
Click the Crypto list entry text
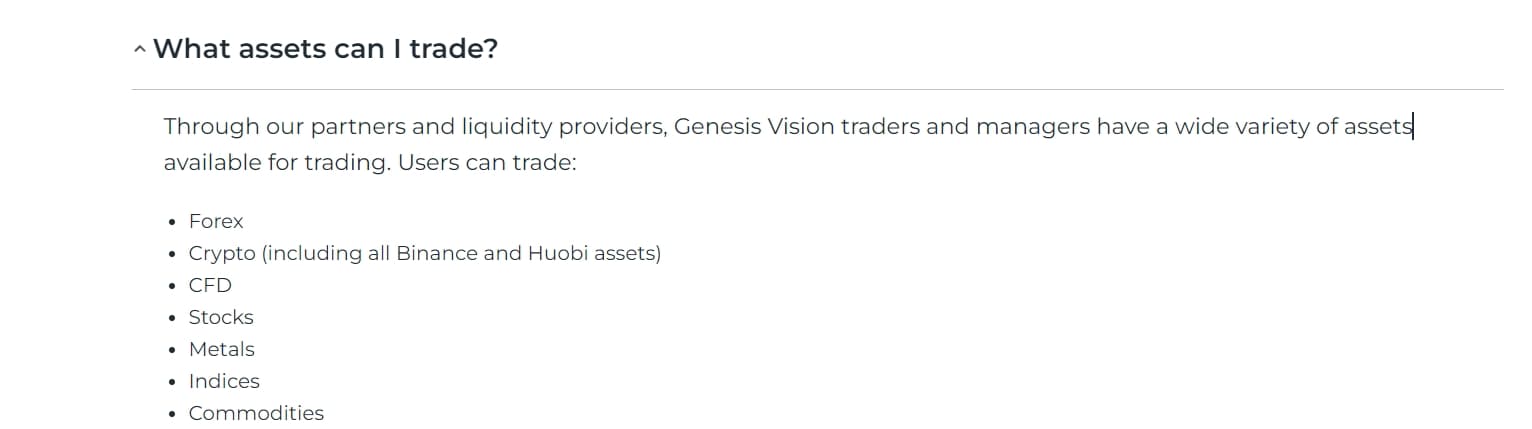coord(425,253)
